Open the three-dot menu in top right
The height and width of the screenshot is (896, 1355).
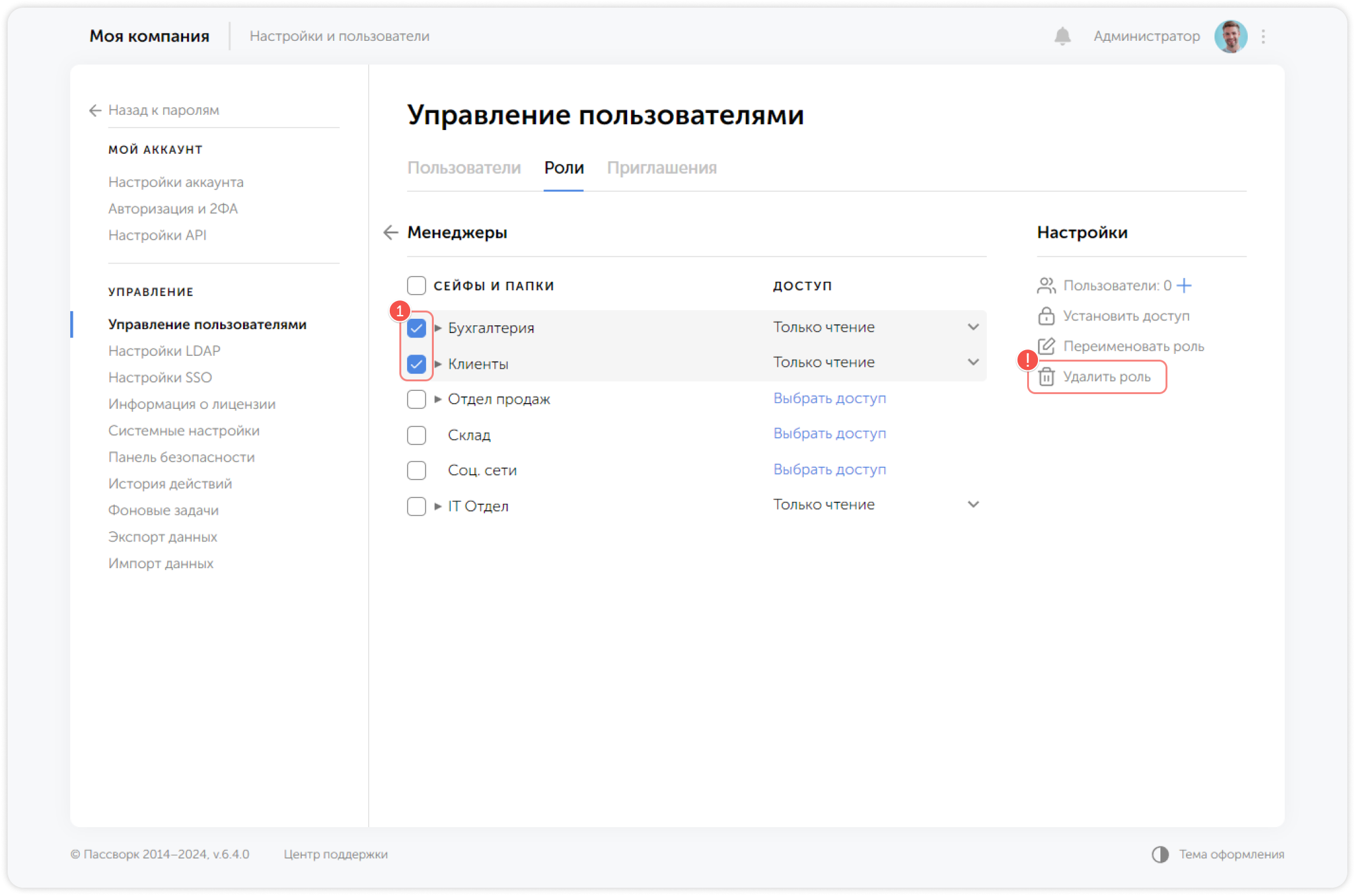[1264, 36]
